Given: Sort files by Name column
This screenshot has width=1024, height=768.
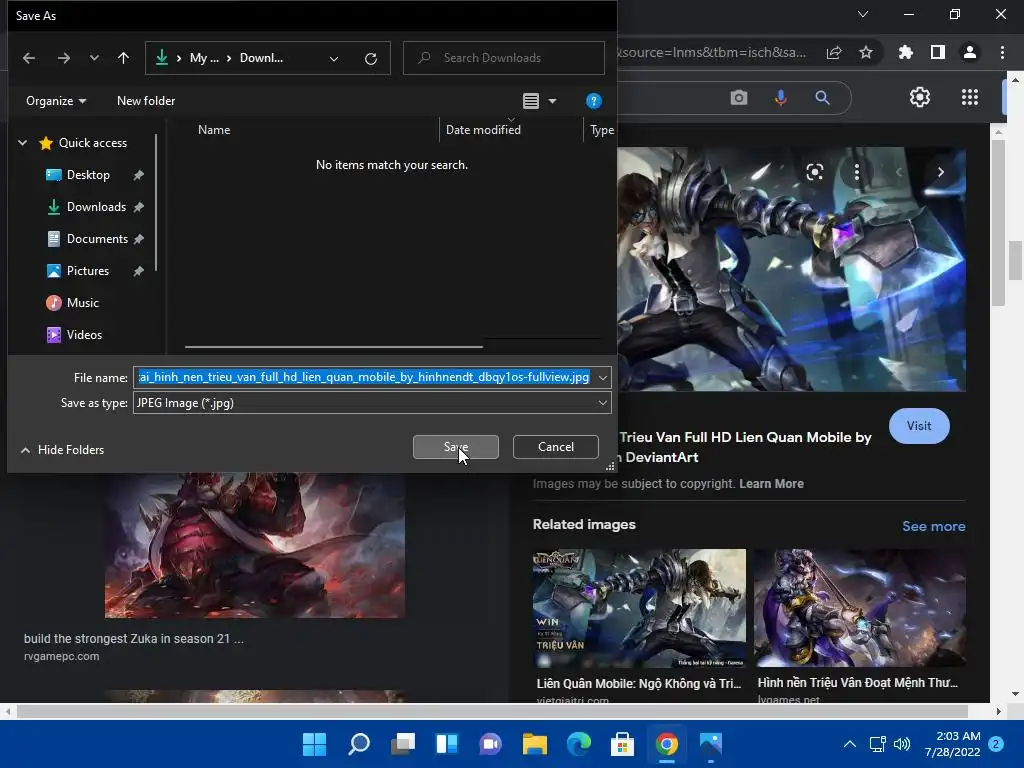Looking at the screenshot, I should coord(214,130).
